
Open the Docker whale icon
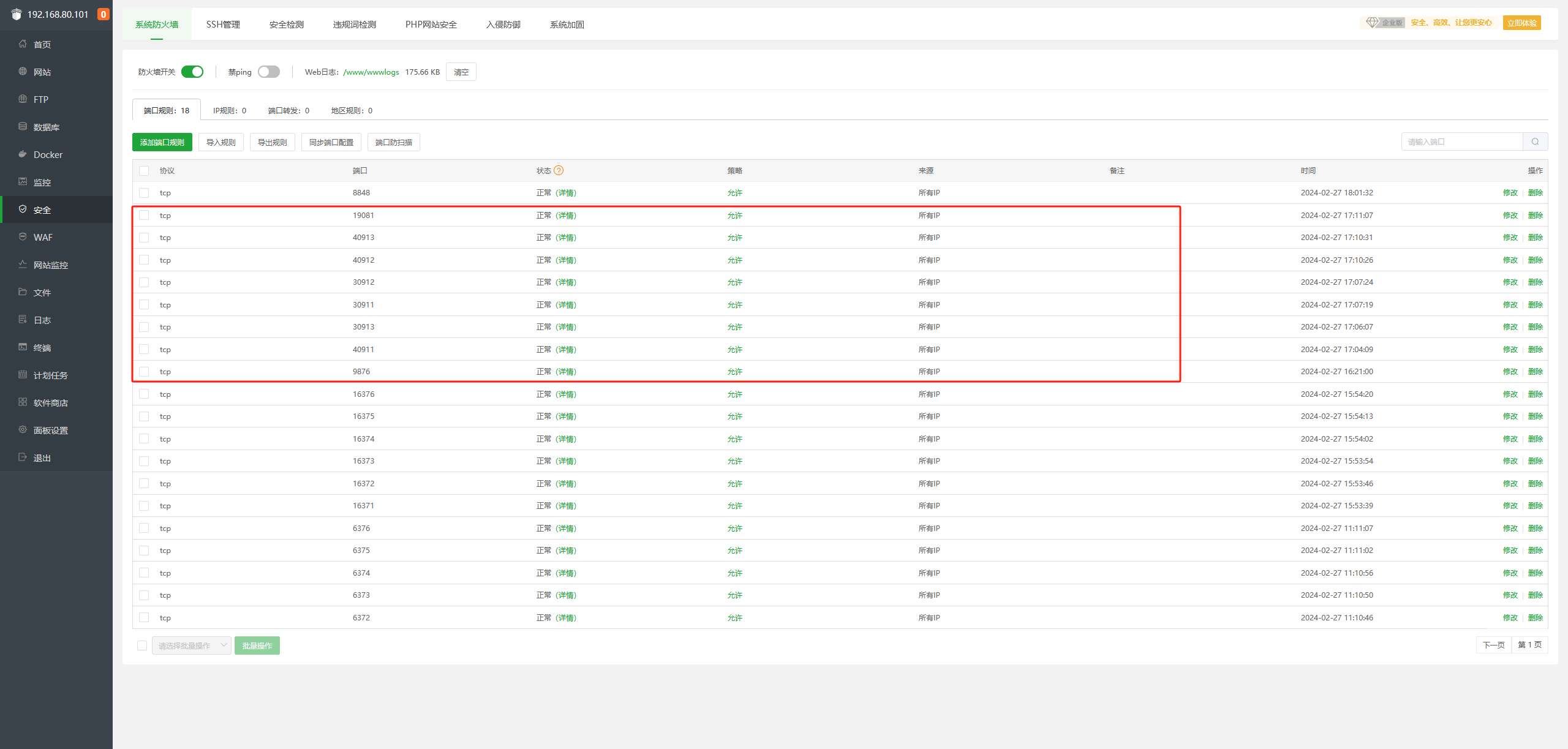click(23, 154)
